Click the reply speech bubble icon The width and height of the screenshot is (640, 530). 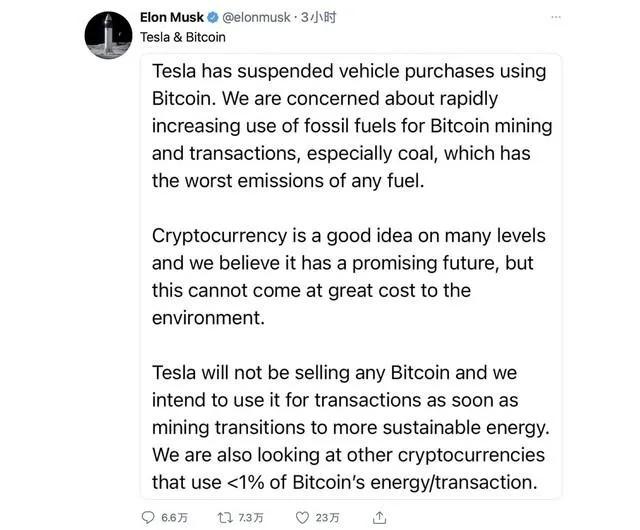[x=147, y=516]
